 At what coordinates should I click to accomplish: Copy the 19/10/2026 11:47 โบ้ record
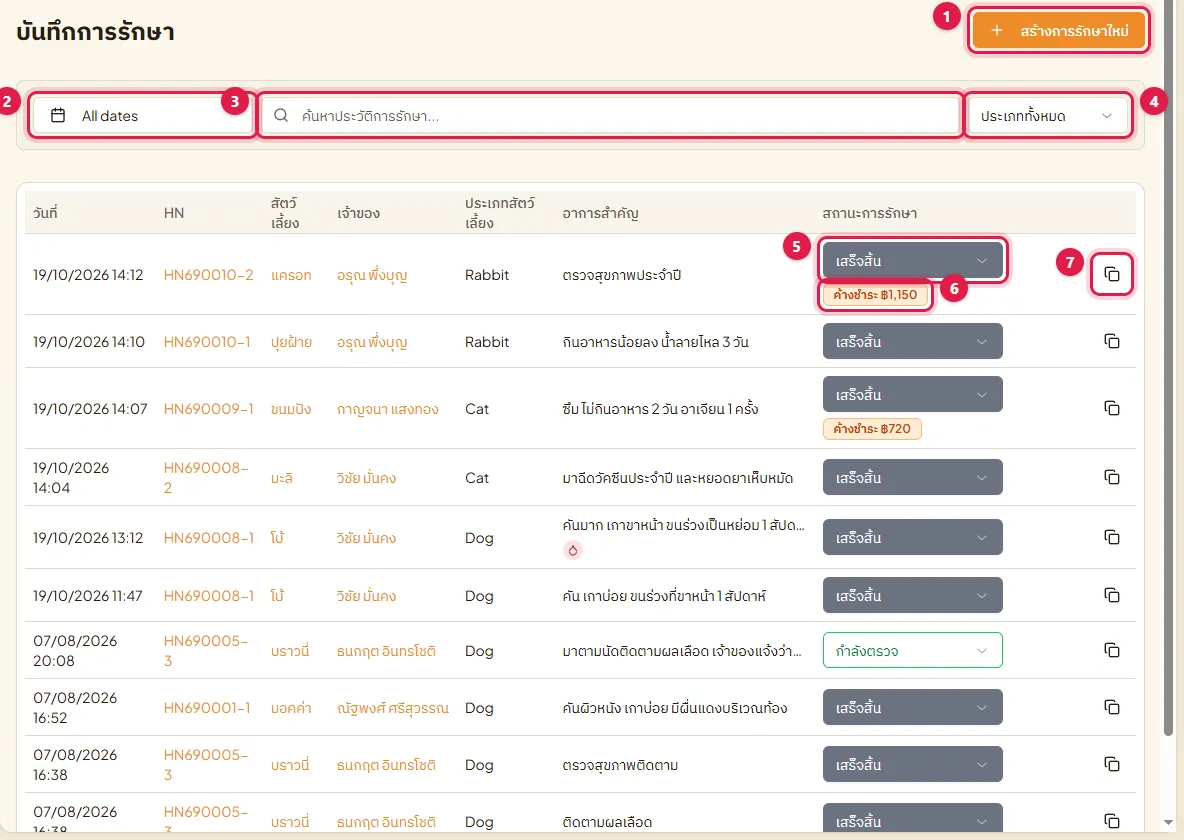pyautogui.click(x=1112, y=595)
